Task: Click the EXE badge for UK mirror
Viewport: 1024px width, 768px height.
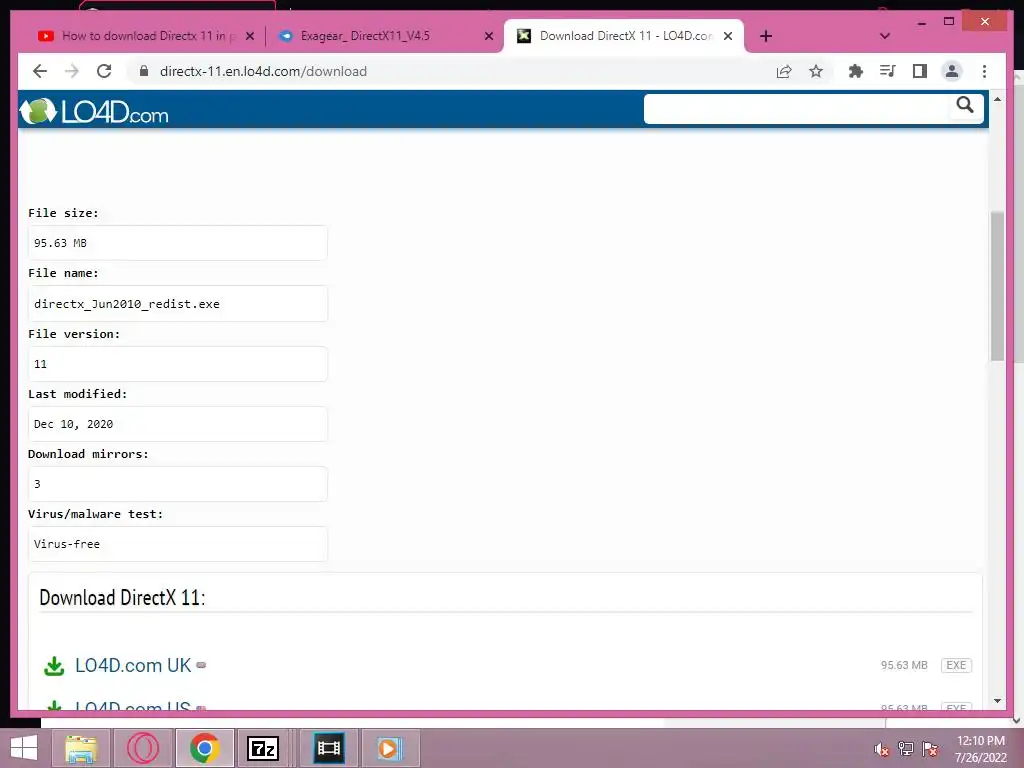Action: pyautogui.click(x=956, y=665)
